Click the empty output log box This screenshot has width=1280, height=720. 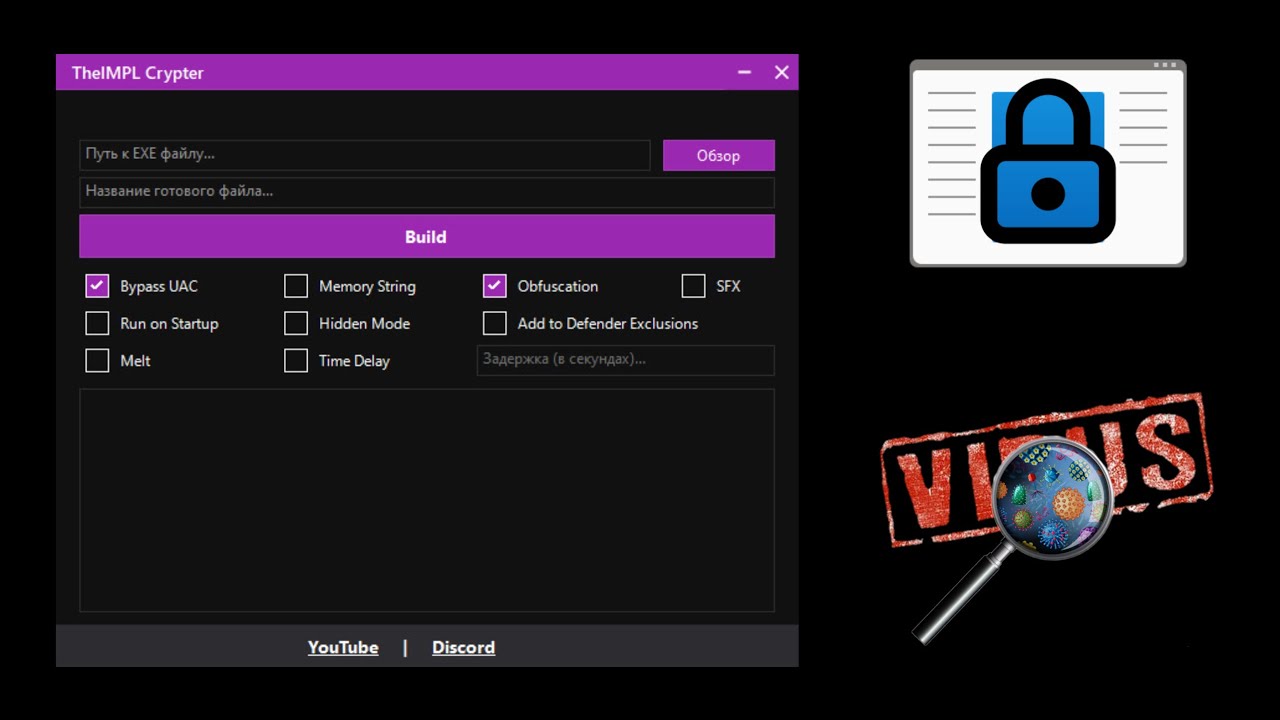click(x=427, y=500)
